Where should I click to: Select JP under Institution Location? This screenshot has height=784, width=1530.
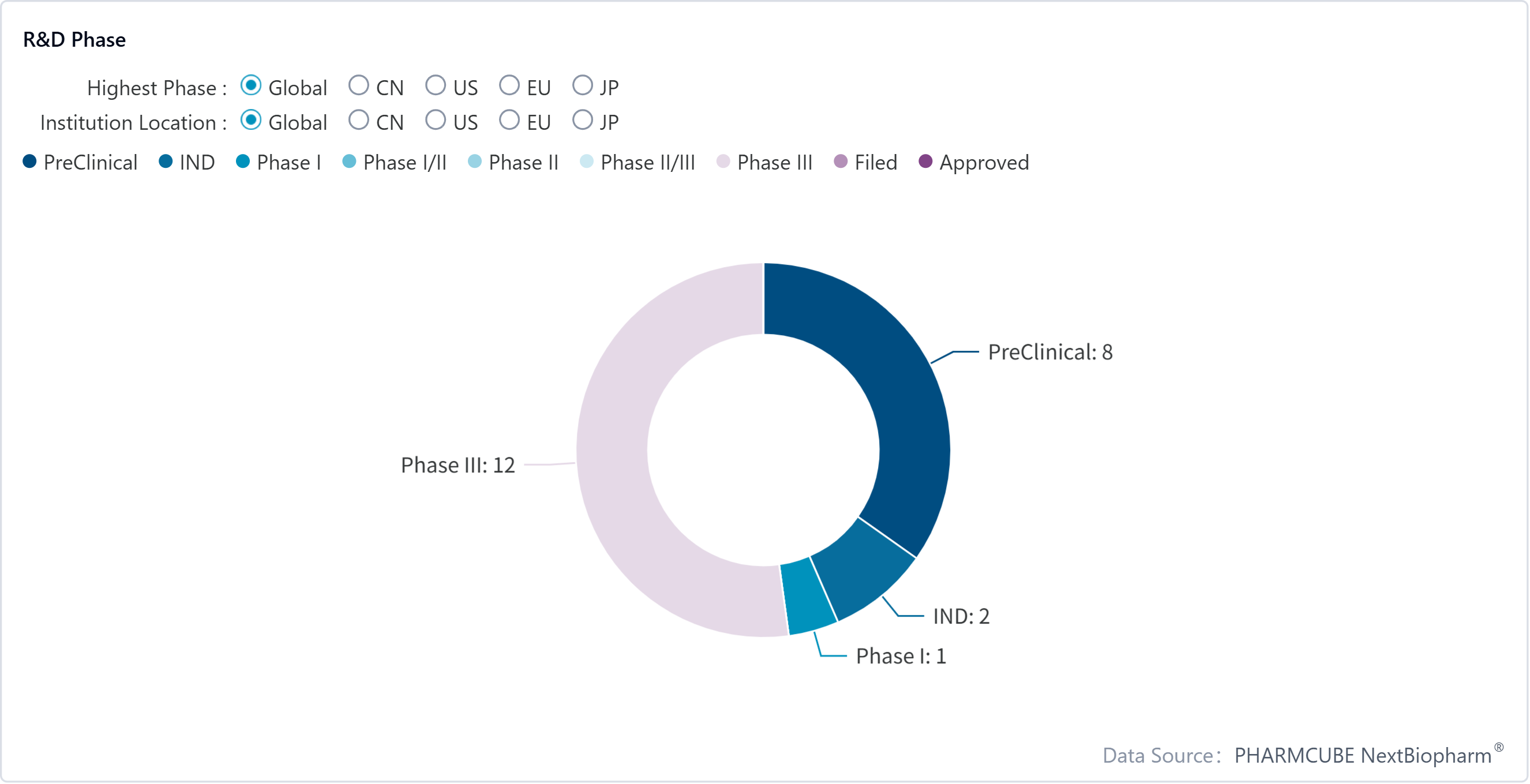click(x=582, y=120)
